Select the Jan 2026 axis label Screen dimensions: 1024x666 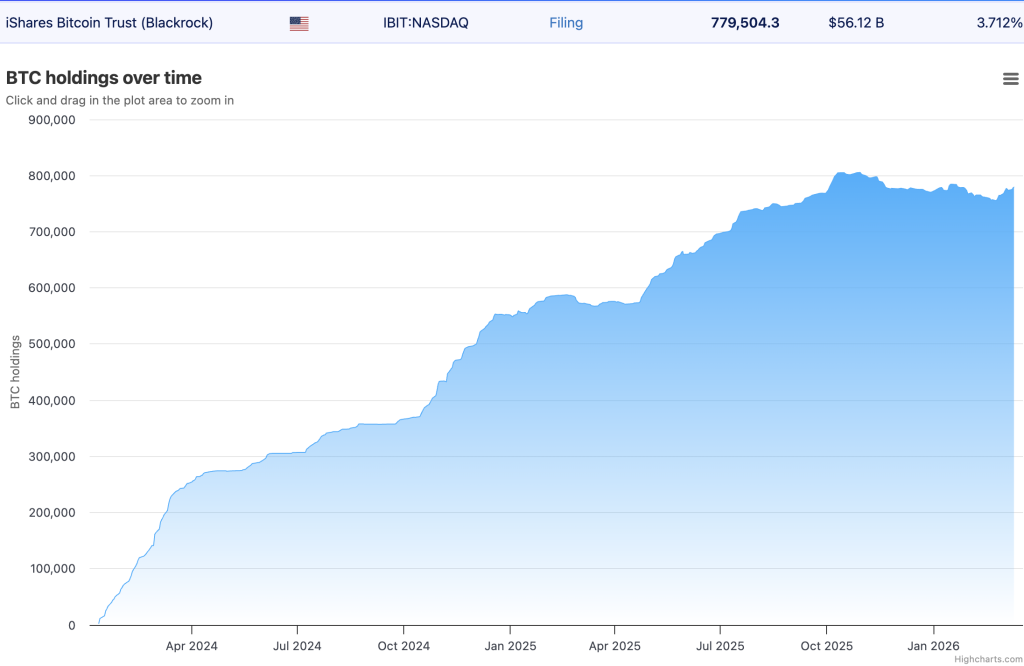932,646
